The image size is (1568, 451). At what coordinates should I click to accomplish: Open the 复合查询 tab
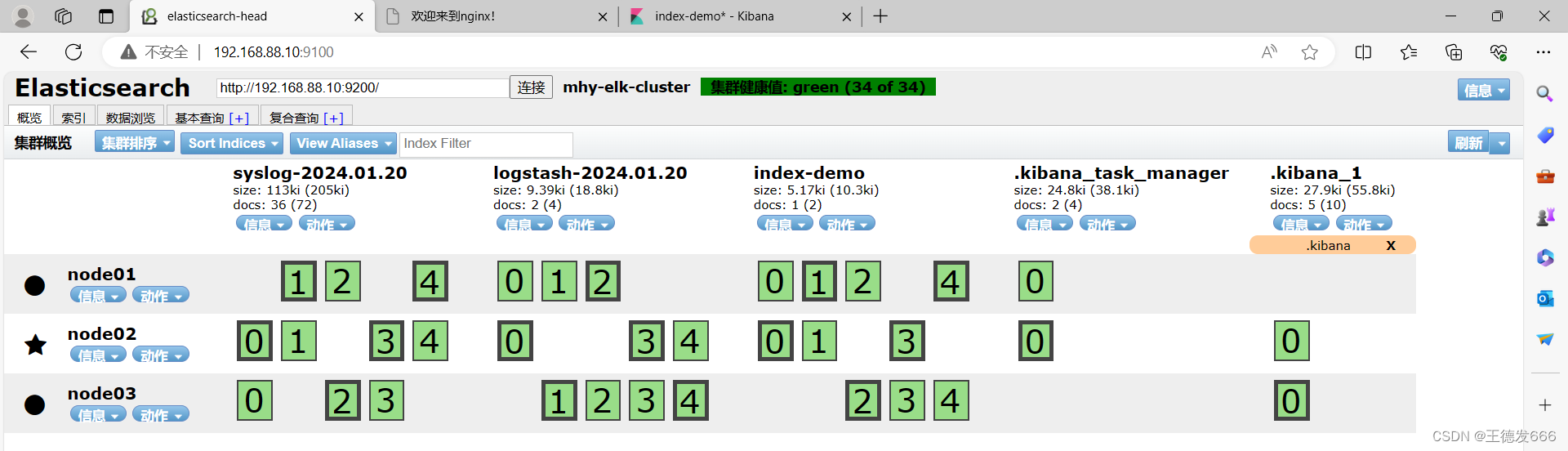tap(306, 117)
